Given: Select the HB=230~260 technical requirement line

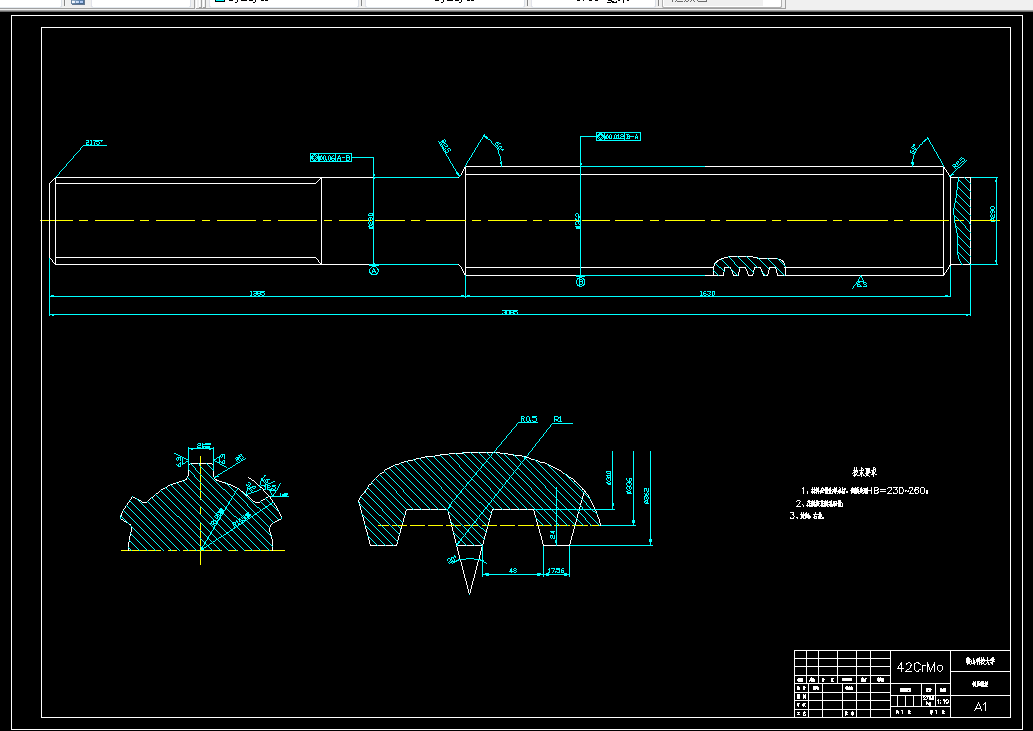Looking at the screenshot, I should click(865, 491).
